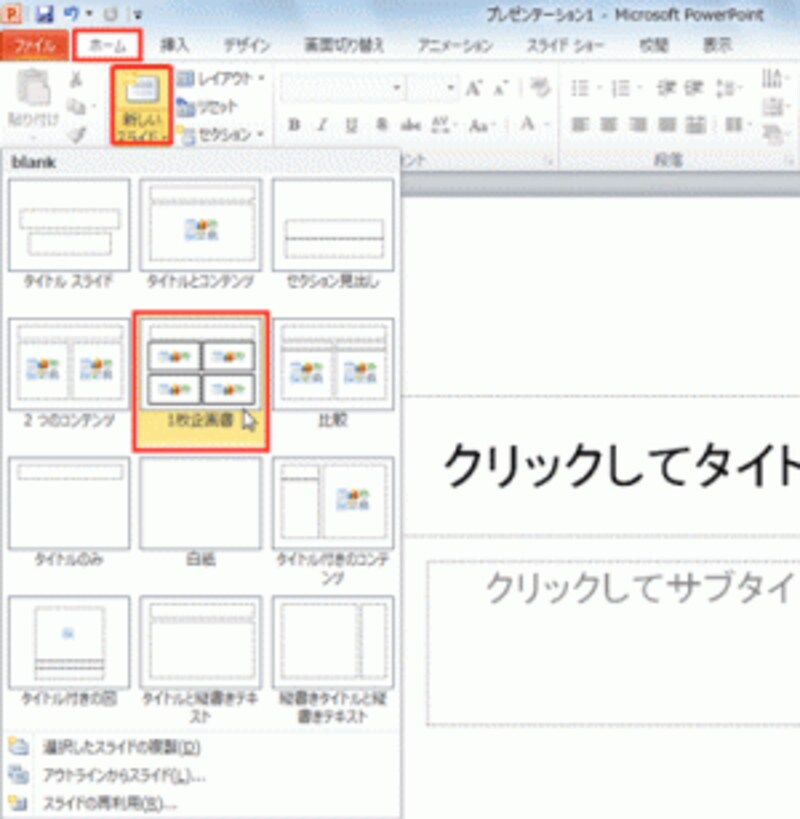
Task: Toggle Justify text alignment
Action: (x=667, y=125)
